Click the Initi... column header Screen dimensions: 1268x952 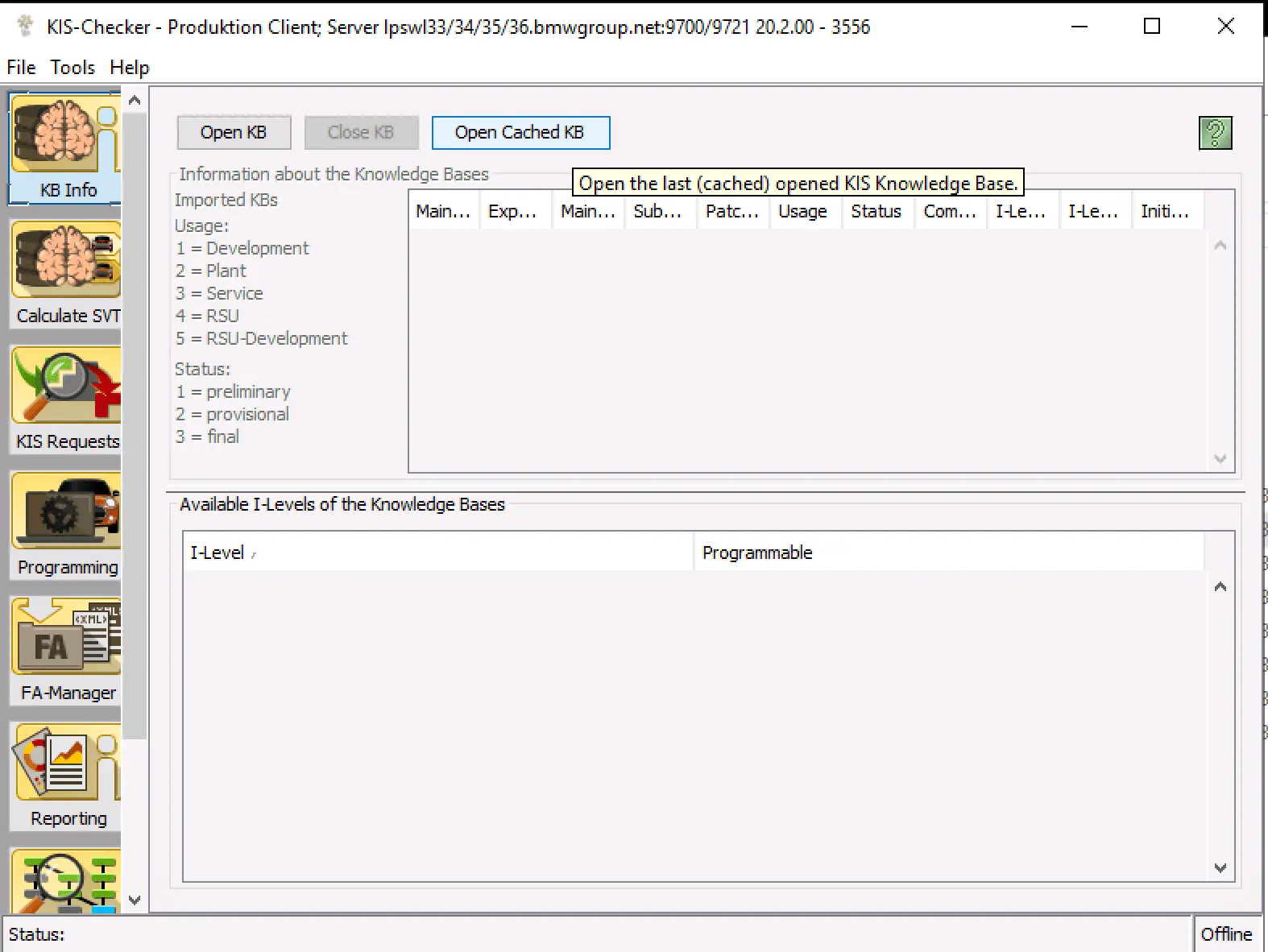pos(1168,211)
